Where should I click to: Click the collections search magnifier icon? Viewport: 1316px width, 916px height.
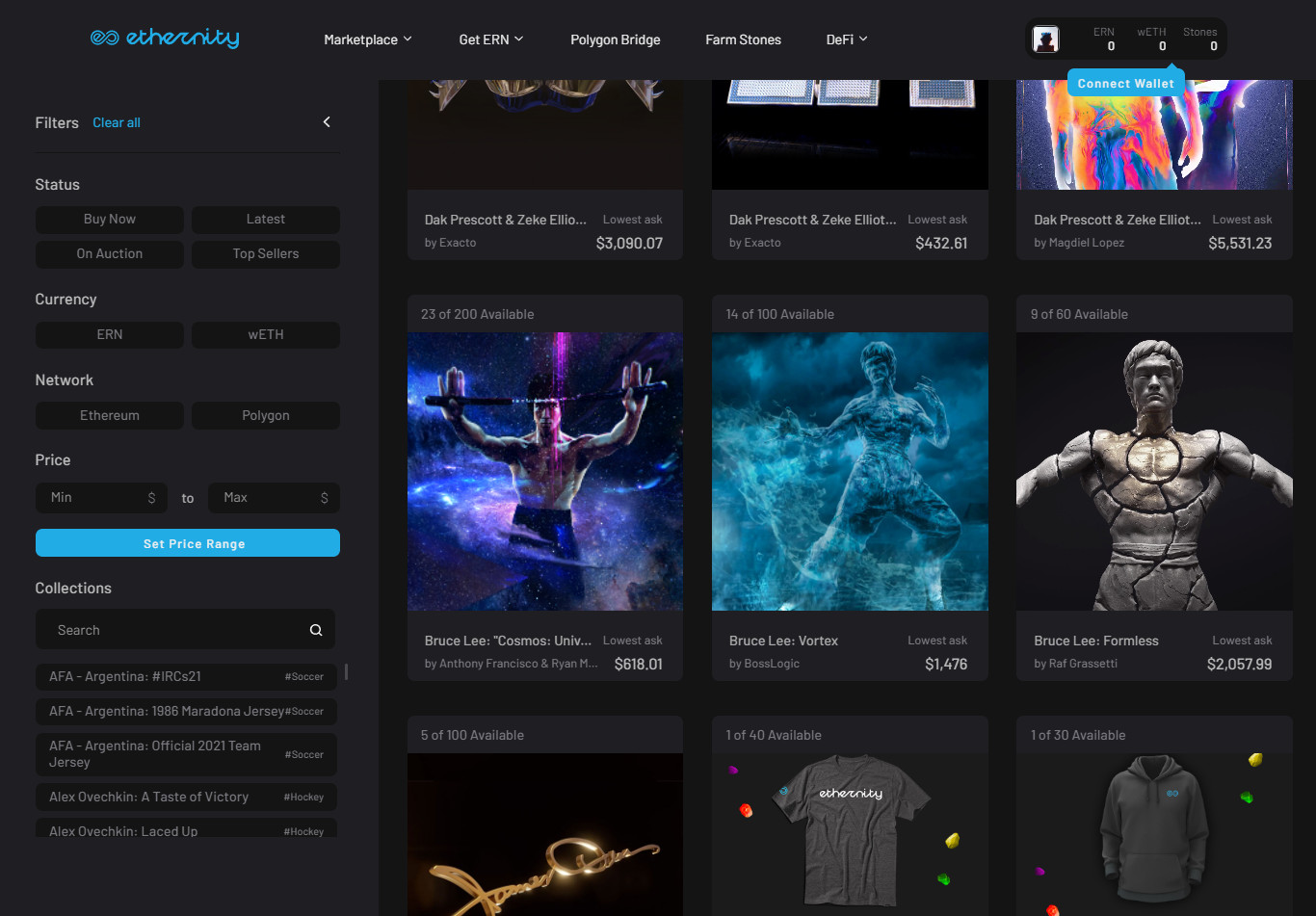coord(316,630)
